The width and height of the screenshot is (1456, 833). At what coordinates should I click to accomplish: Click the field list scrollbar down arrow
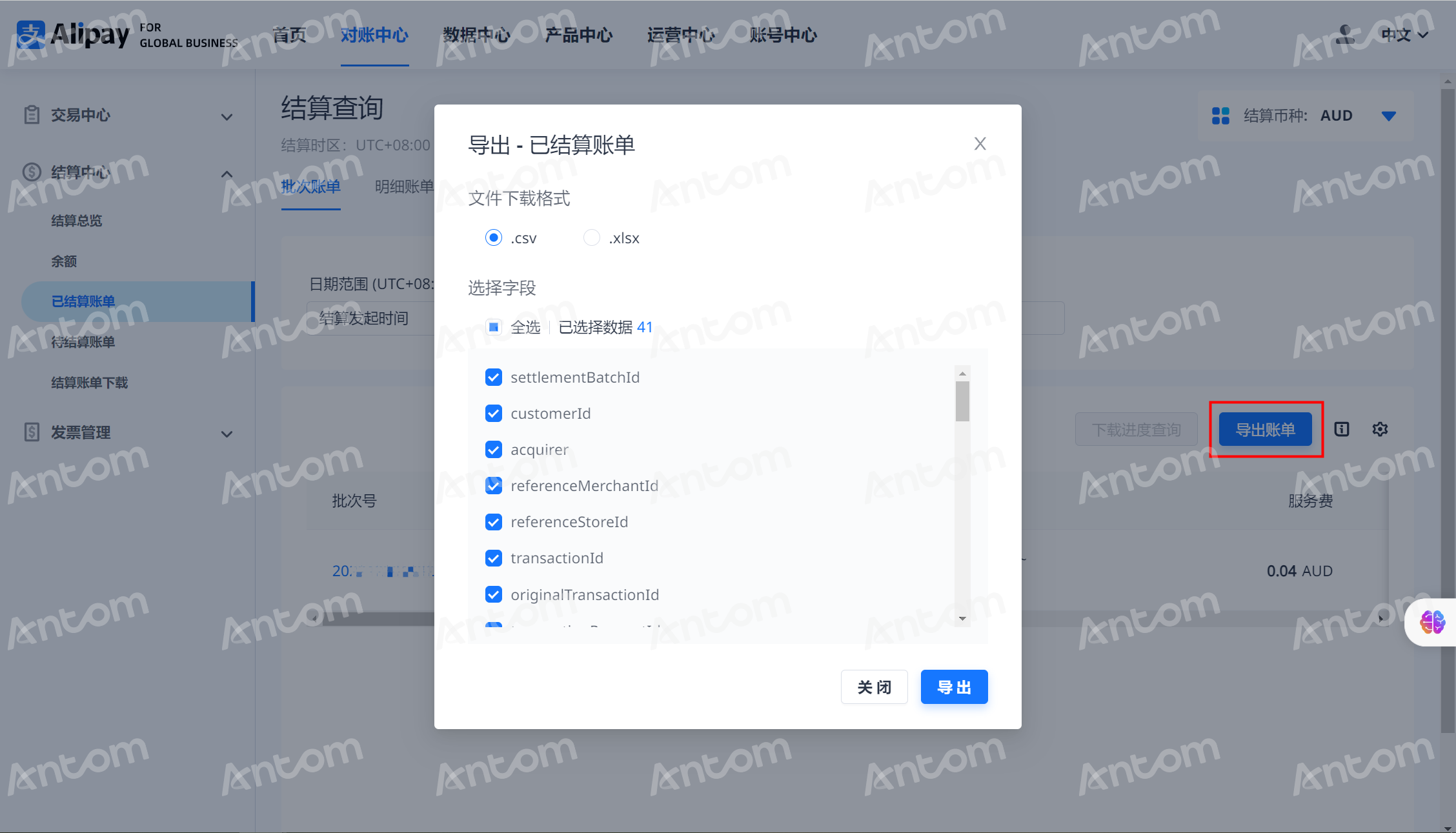click(962, 618)
